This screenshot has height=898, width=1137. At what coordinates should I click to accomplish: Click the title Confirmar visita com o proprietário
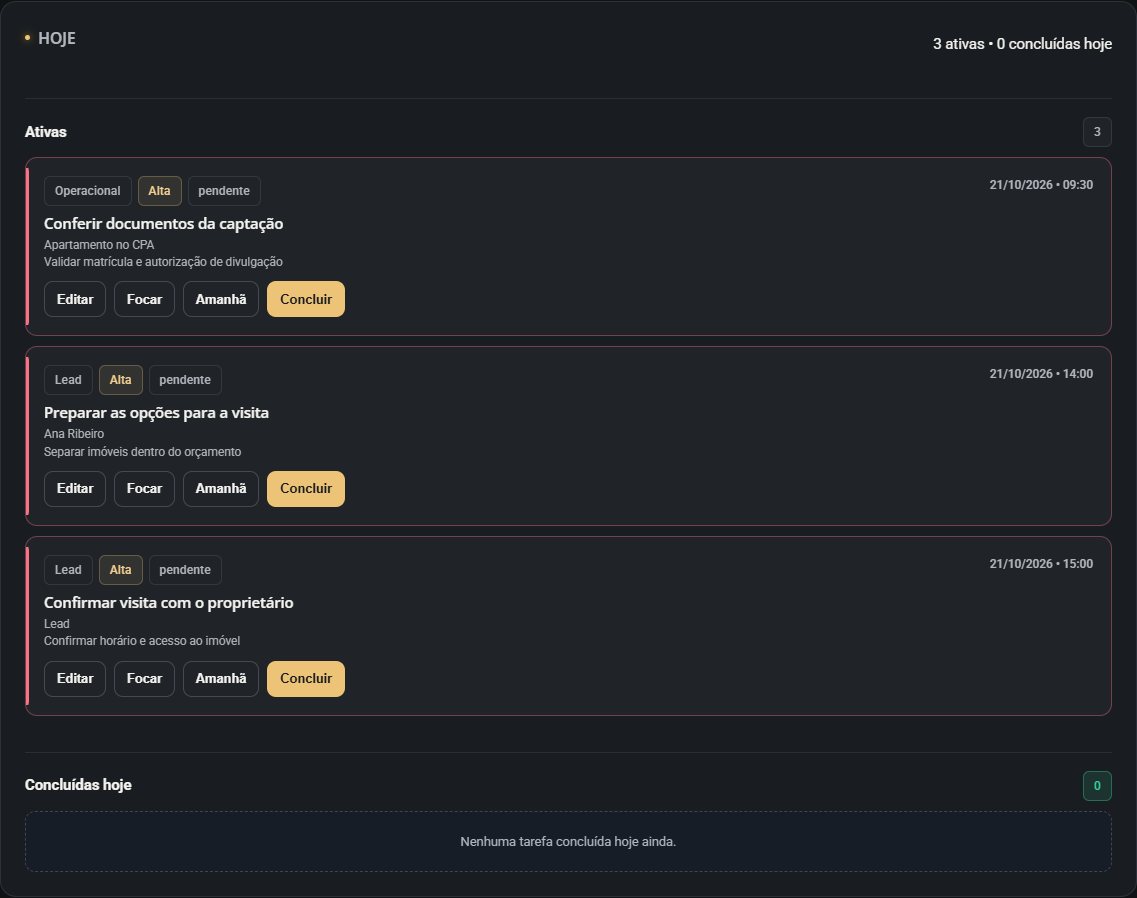click(x=168, y=603)
